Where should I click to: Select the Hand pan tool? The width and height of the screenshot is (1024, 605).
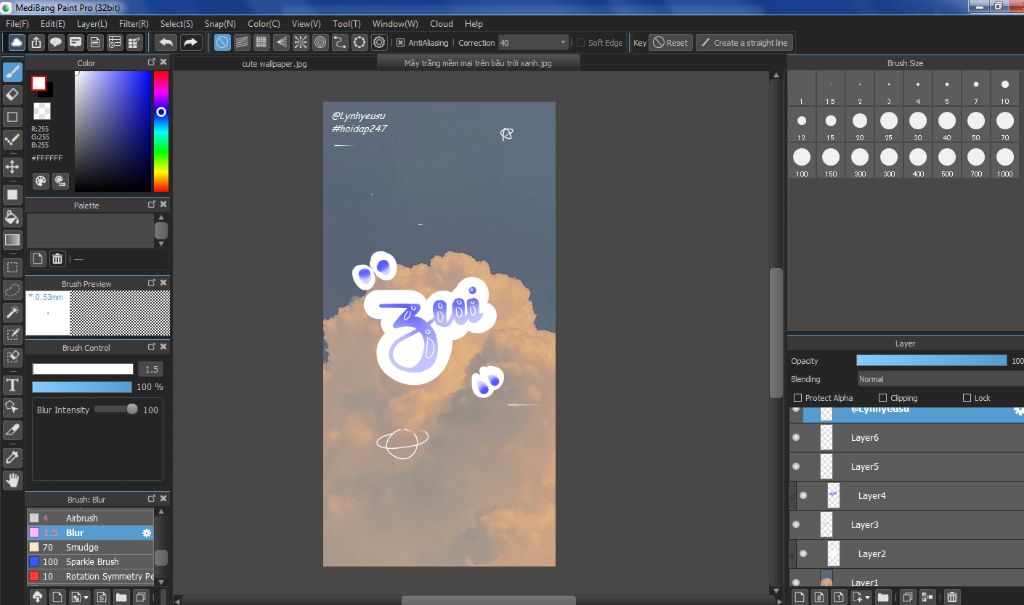coord(12,480)
